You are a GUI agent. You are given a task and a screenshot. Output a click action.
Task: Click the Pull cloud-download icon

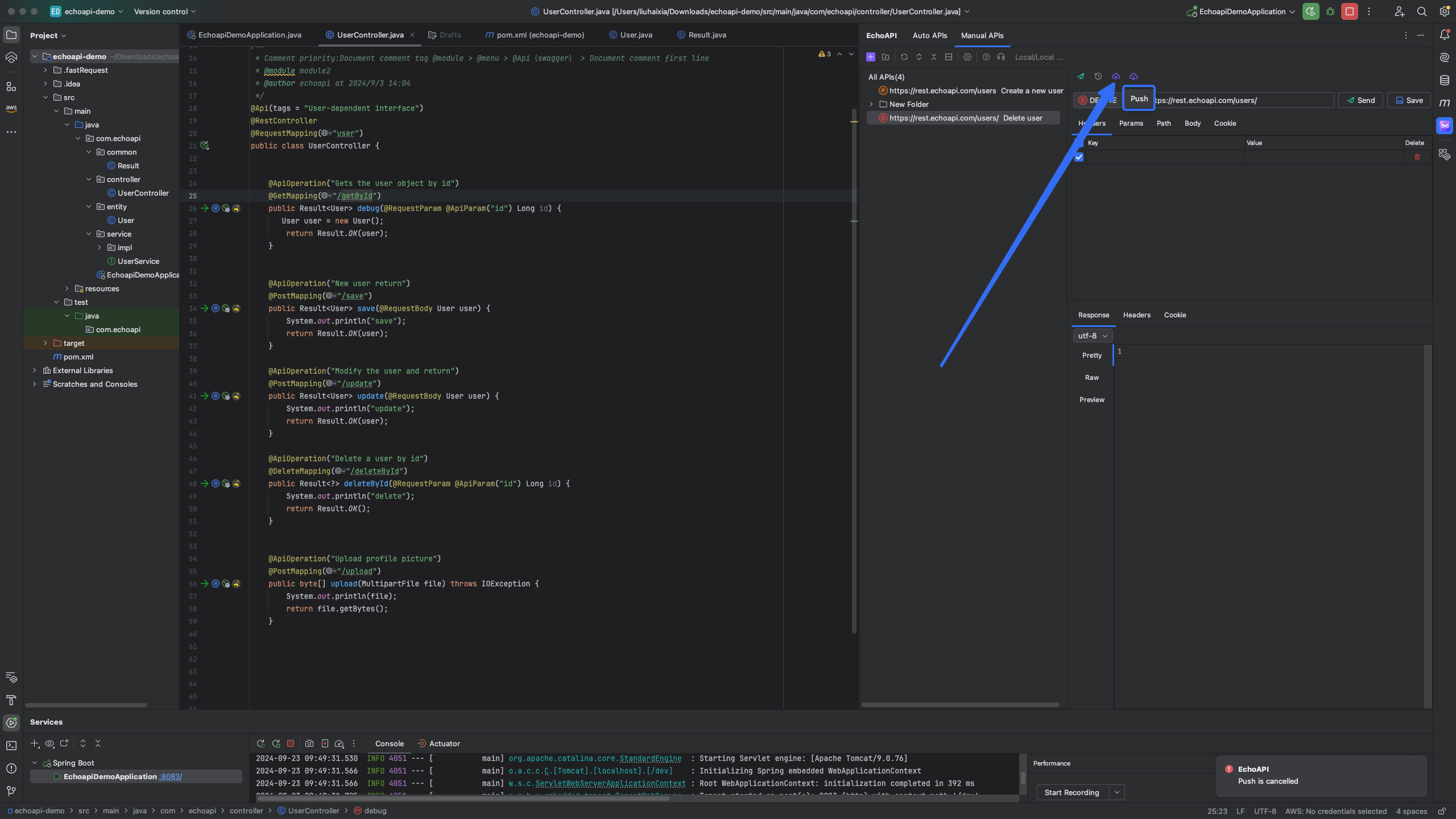pyautogui.click(x=1134, y=76)
